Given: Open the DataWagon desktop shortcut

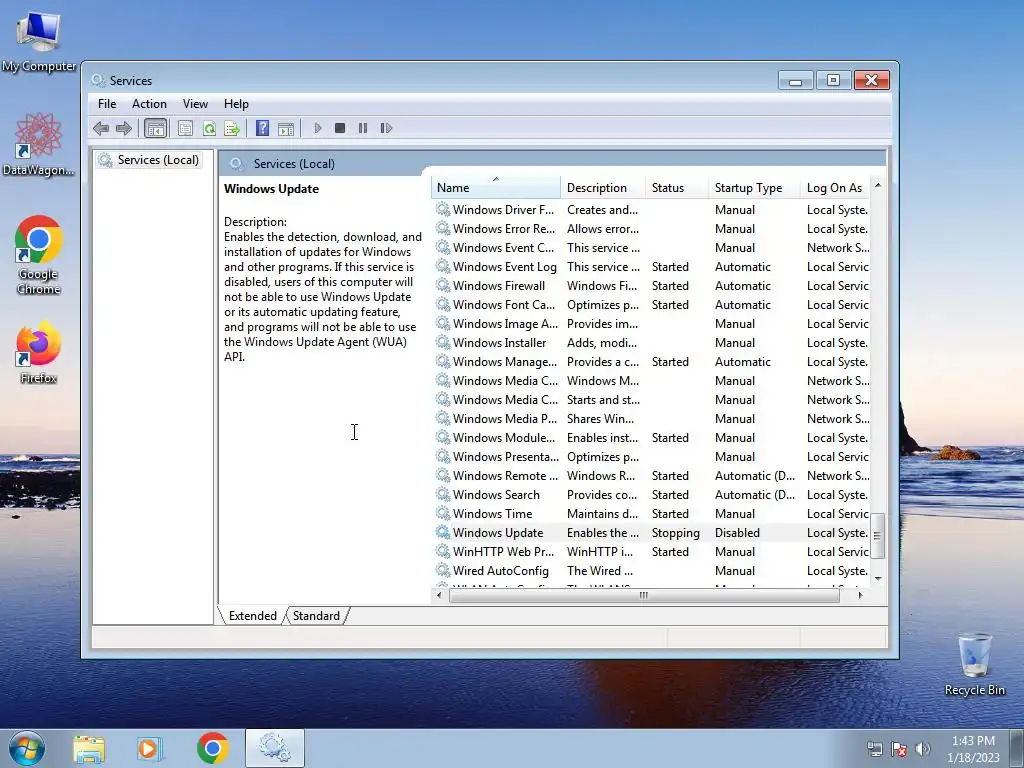Looking at the screenshot, I should (39, 145).
